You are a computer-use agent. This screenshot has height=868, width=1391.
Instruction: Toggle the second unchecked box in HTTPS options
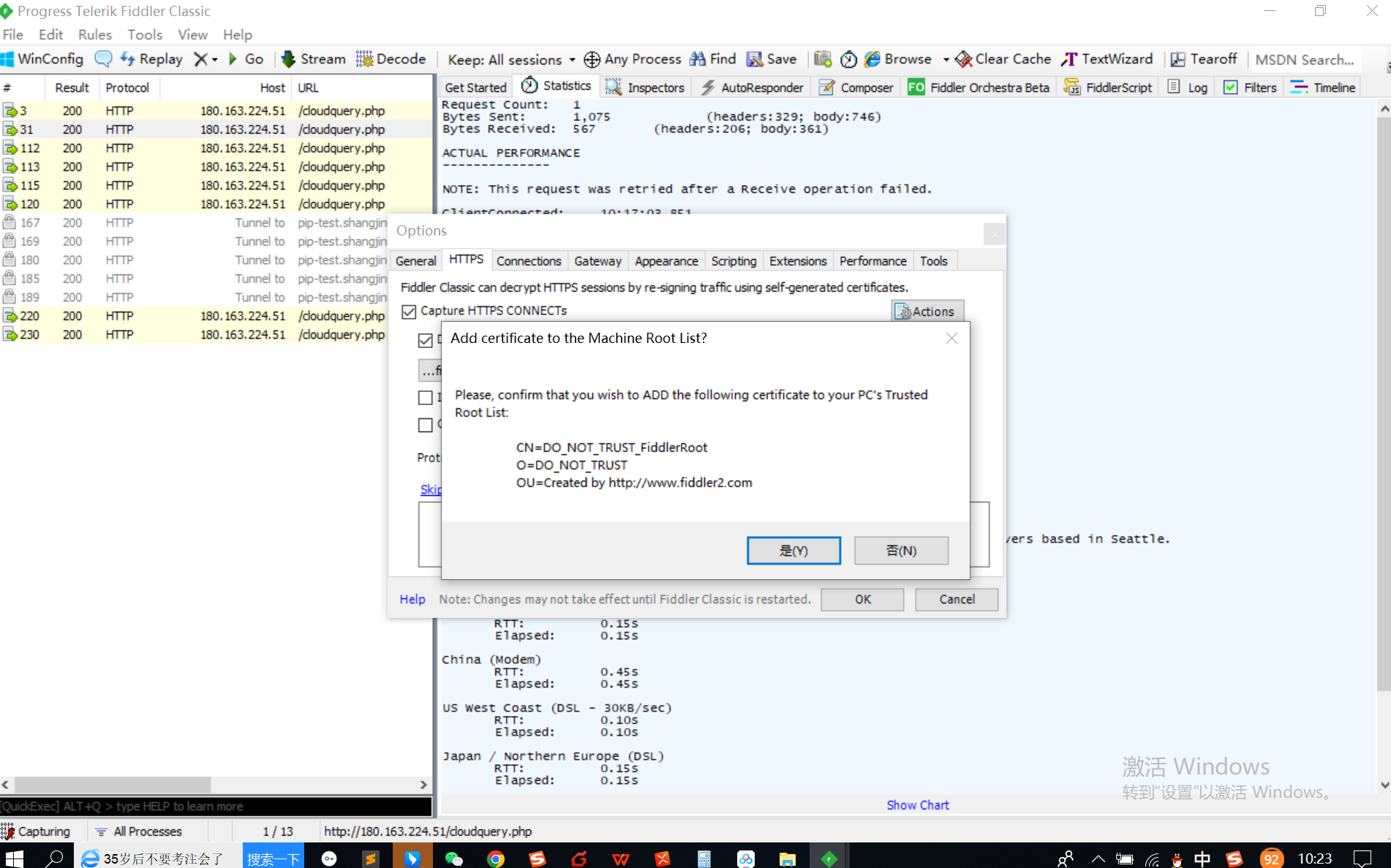point(425,425)
